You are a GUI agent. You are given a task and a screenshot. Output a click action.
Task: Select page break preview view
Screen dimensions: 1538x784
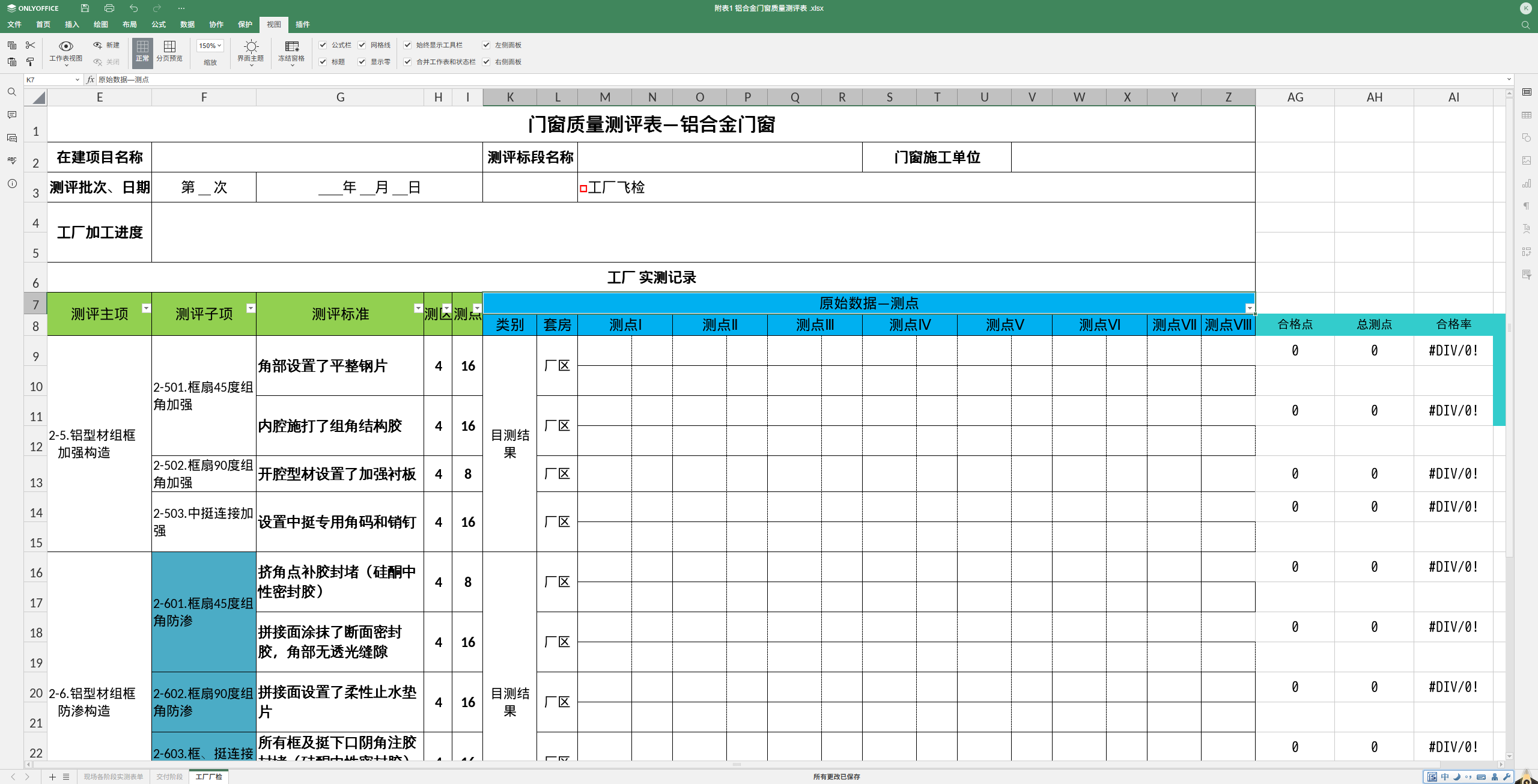(x=169, y=50)
